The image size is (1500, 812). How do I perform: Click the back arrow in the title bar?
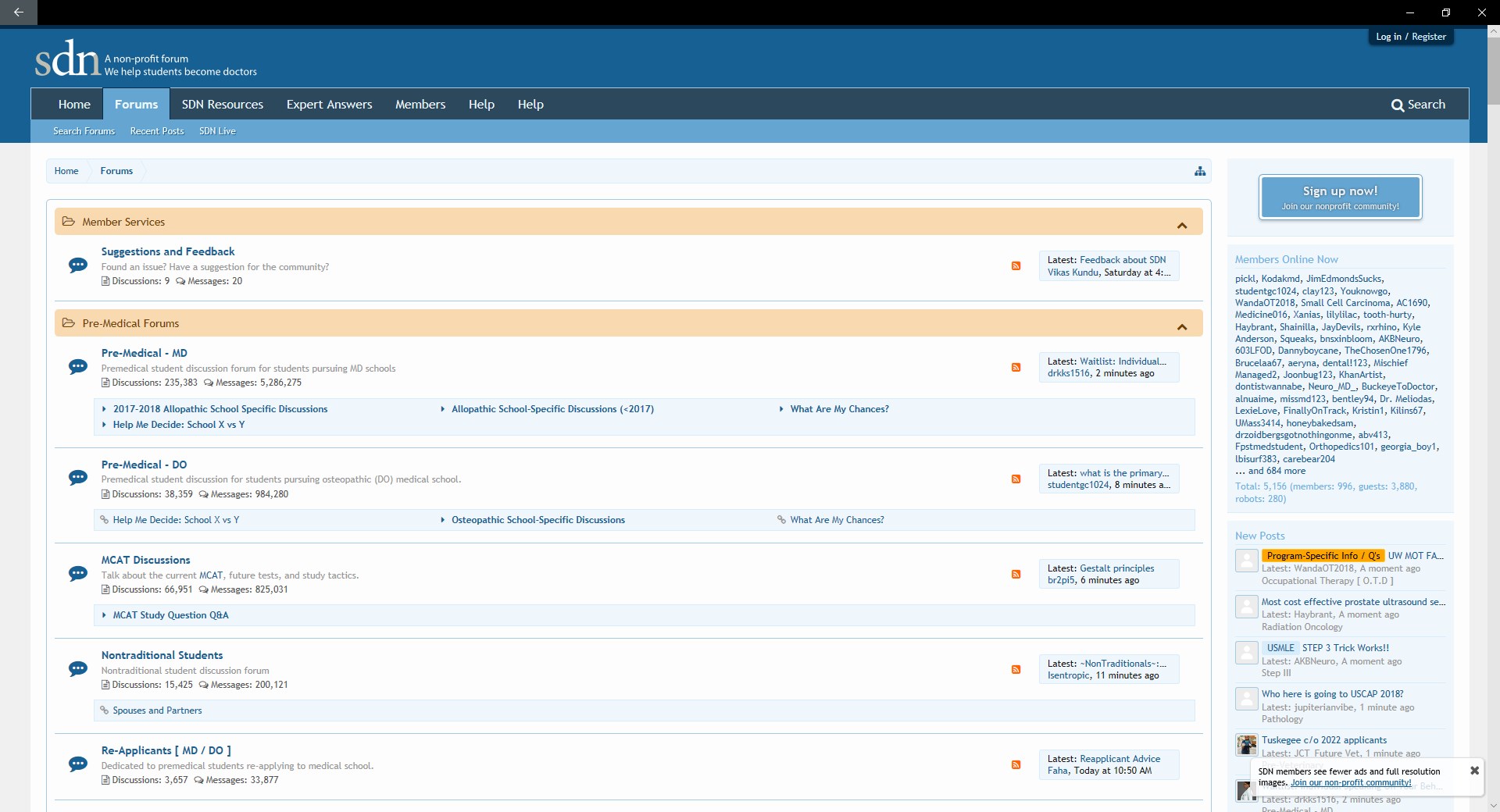pyautogui.click(x=18, y=12)
